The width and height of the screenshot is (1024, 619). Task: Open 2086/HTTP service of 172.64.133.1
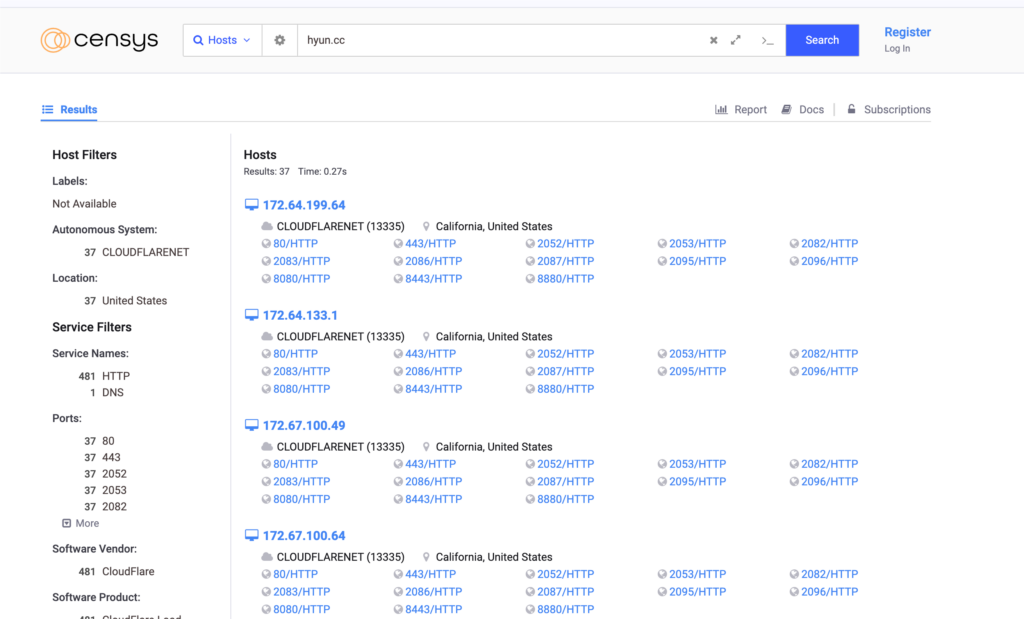[x=434, y=372]
